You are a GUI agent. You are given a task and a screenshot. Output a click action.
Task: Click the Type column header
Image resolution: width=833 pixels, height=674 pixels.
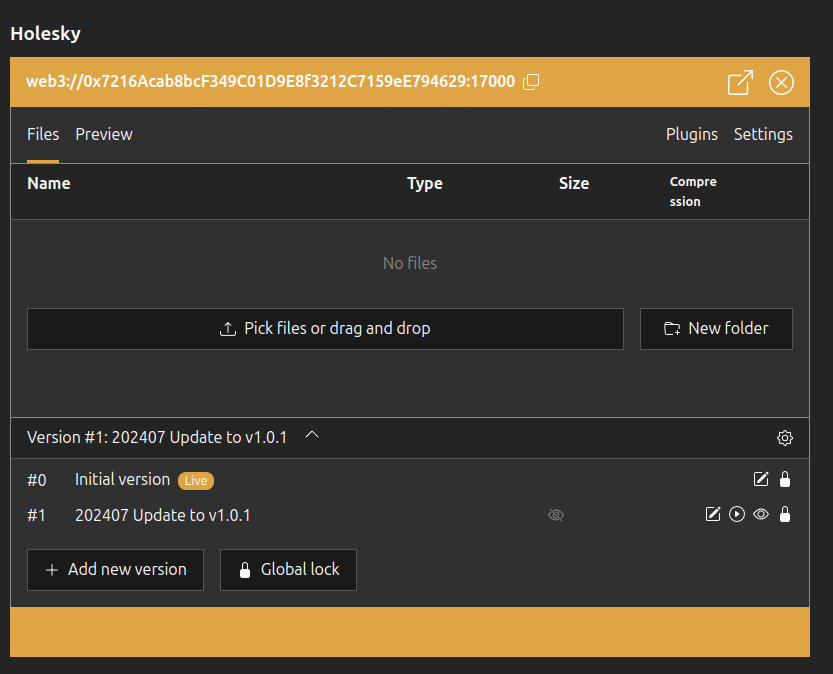[425, 183]
